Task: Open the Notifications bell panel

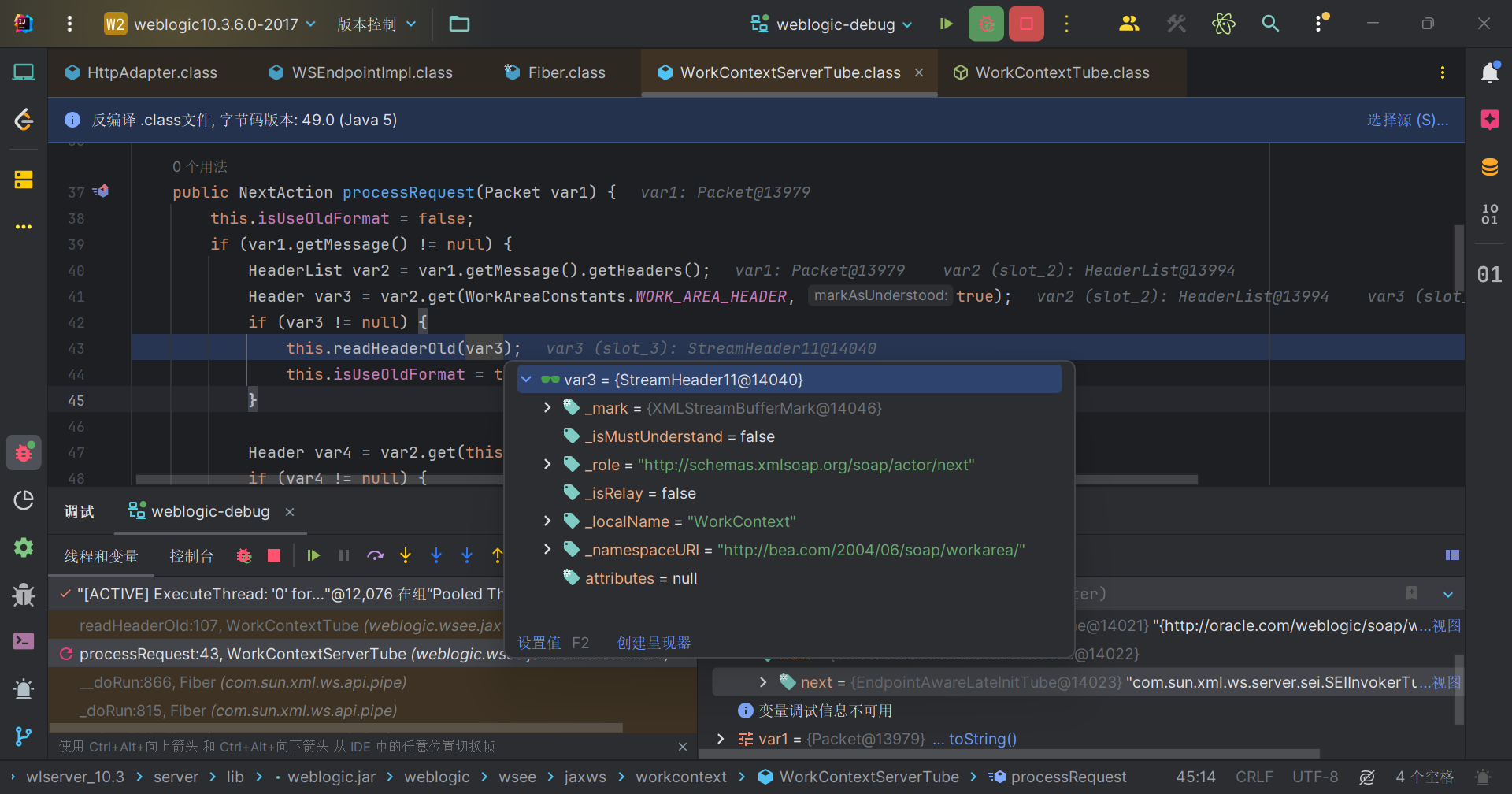Action: [x=1489, y=72]
